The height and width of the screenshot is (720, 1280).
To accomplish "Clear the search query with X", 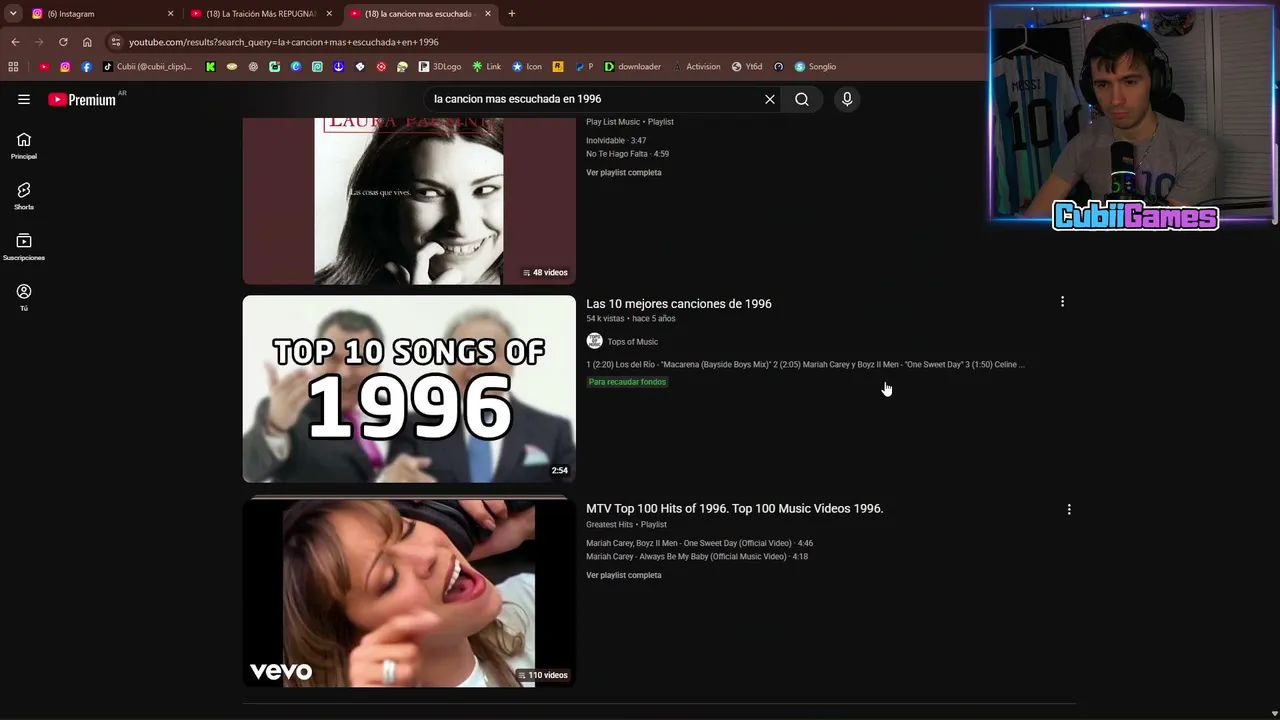I will point(770,99).
